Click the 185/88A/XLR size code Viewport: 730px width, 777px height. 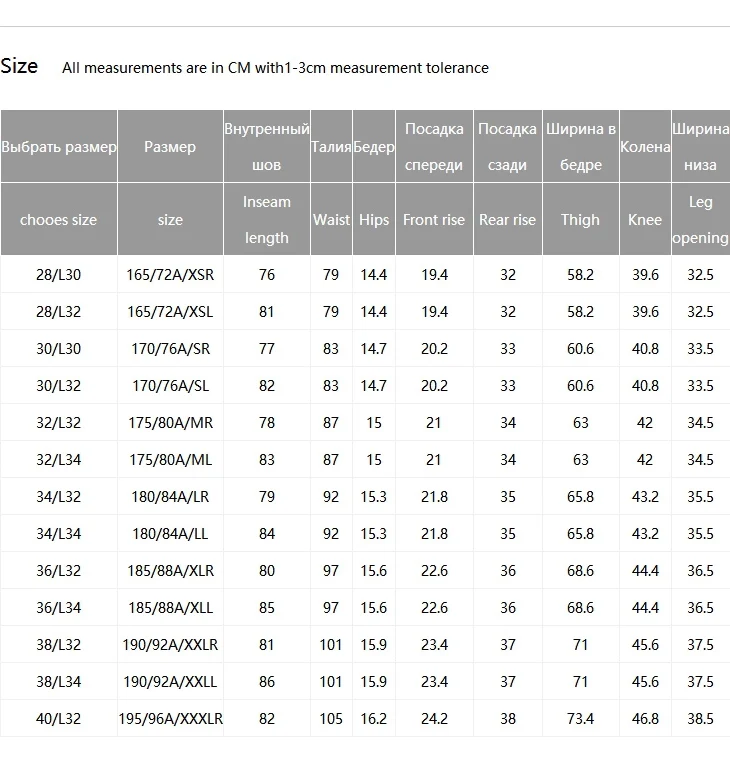tap(170, 571)
